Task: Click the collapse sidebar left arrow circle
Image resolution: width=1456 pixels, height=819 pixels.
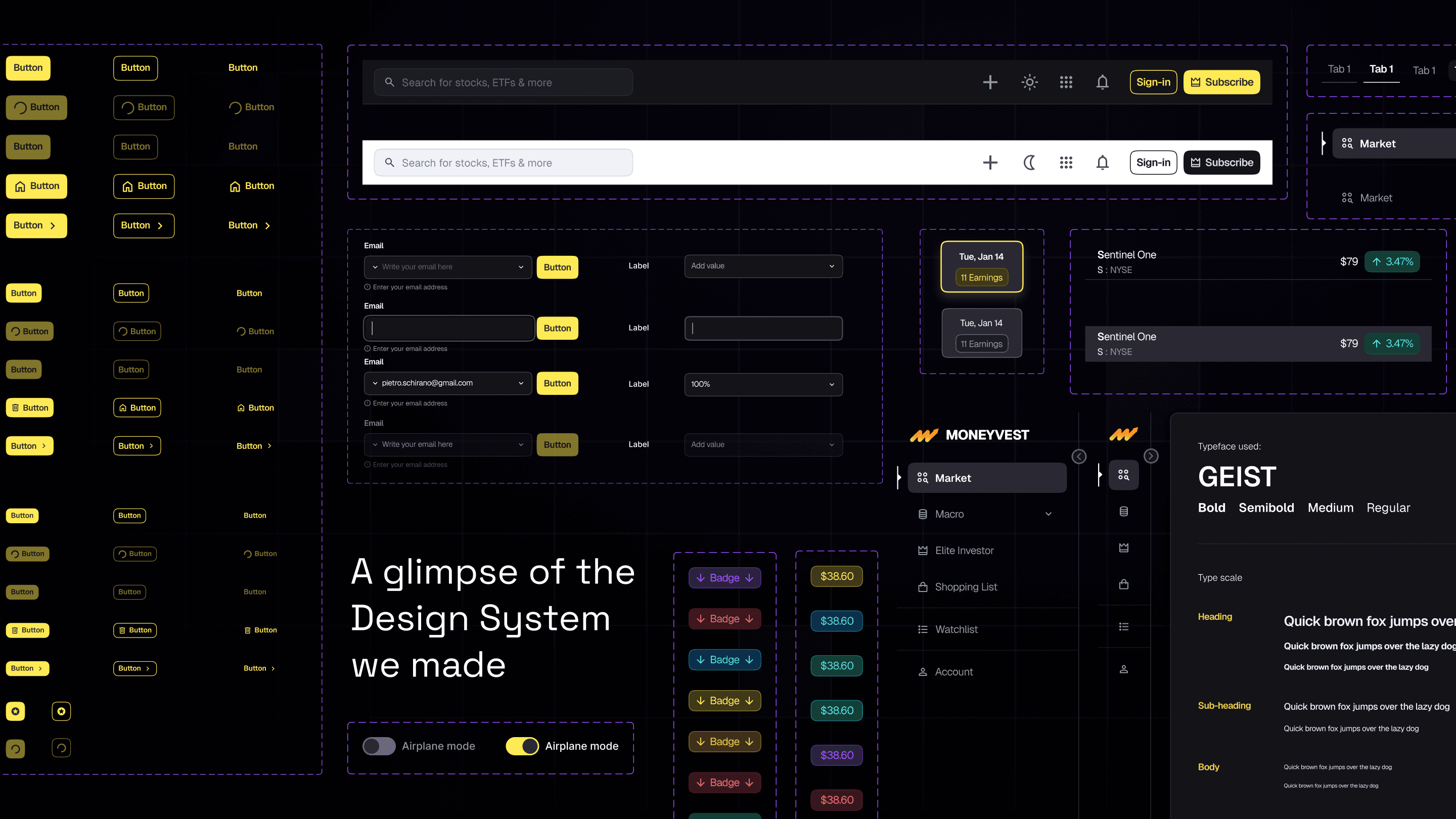Action: pyautogui.click(x=1079, y=457)
